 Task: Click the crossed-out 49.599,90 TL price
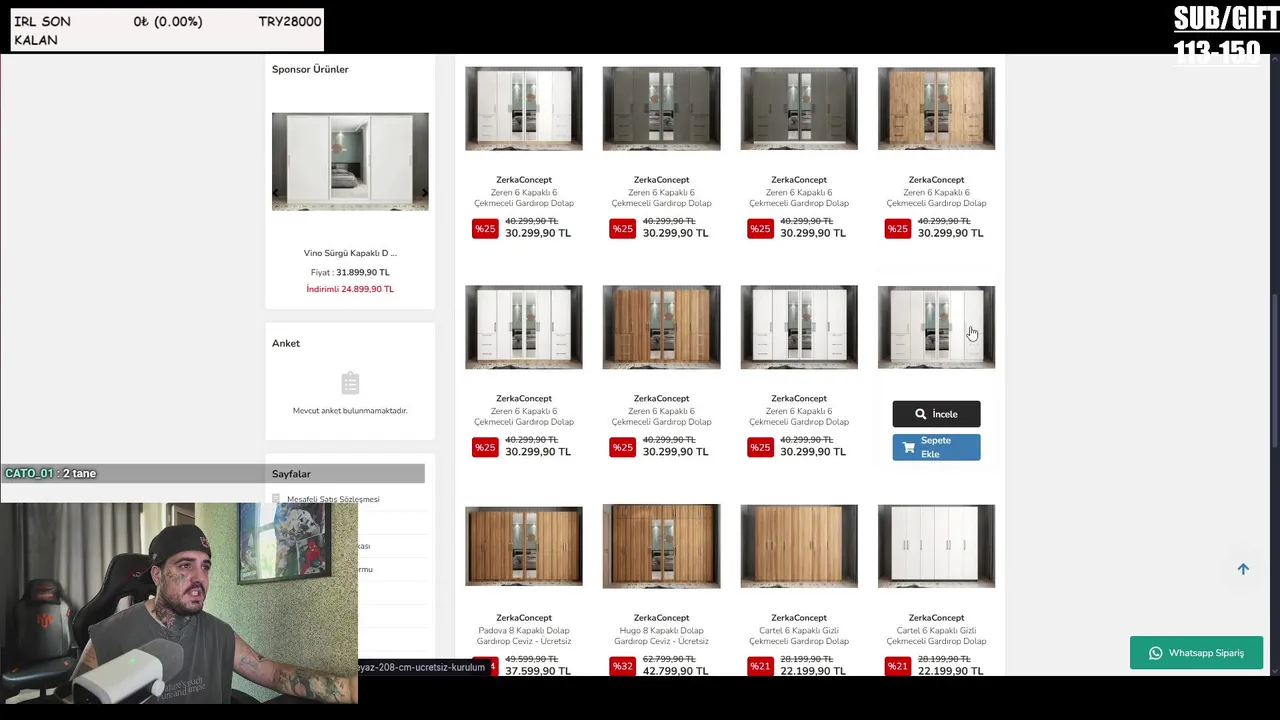531,659
